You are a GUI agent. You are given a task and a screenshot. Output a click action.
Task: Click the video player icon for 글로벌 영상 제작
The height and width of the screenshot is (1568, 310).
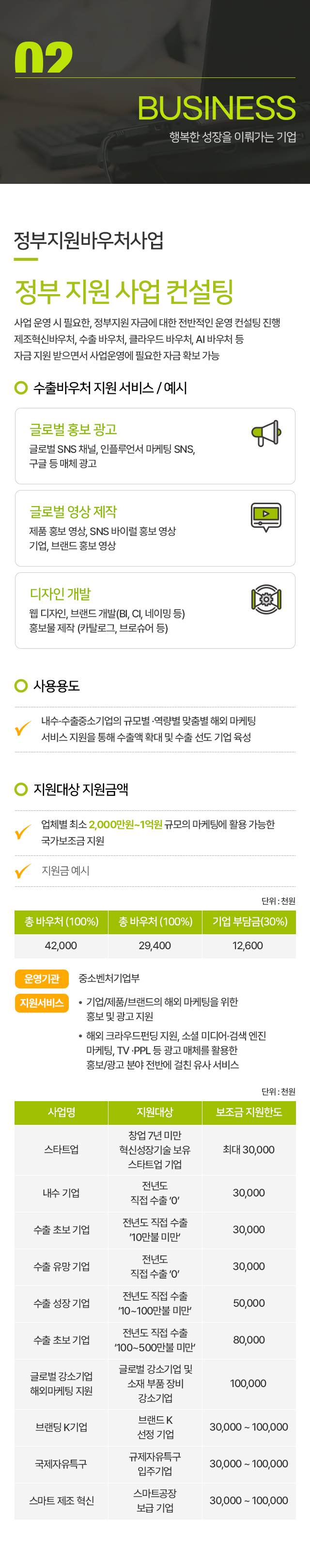click(266, 517)
